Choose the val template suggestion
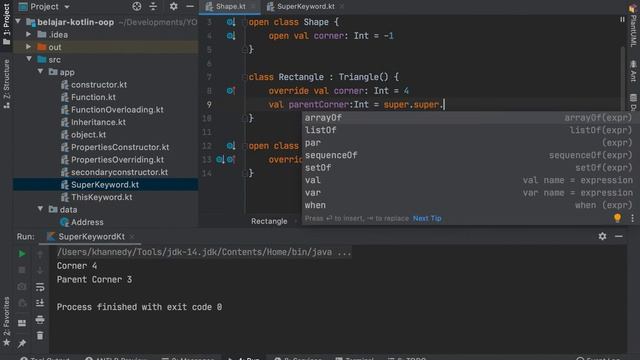Image resolution: width=640 pixels, height=360 pixels. 469,180
